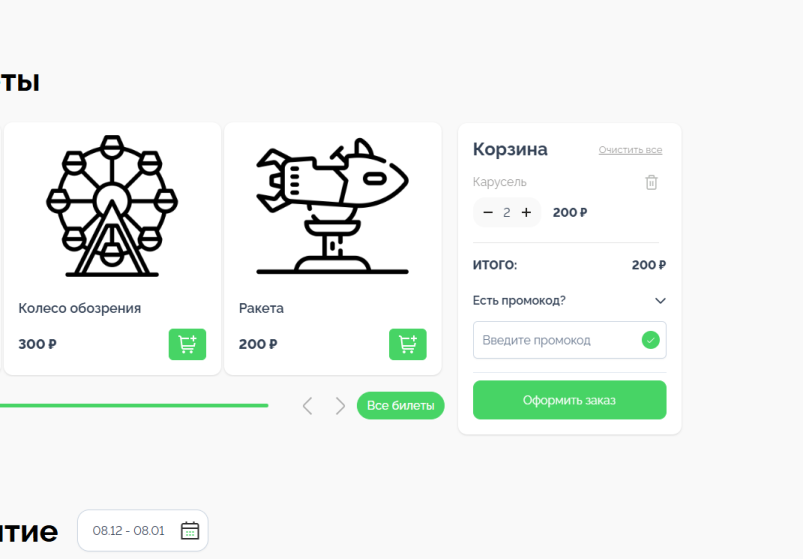This screenshot has height=559, width=803.
Task: Select the Ракета ticket title
Action: 261,308
